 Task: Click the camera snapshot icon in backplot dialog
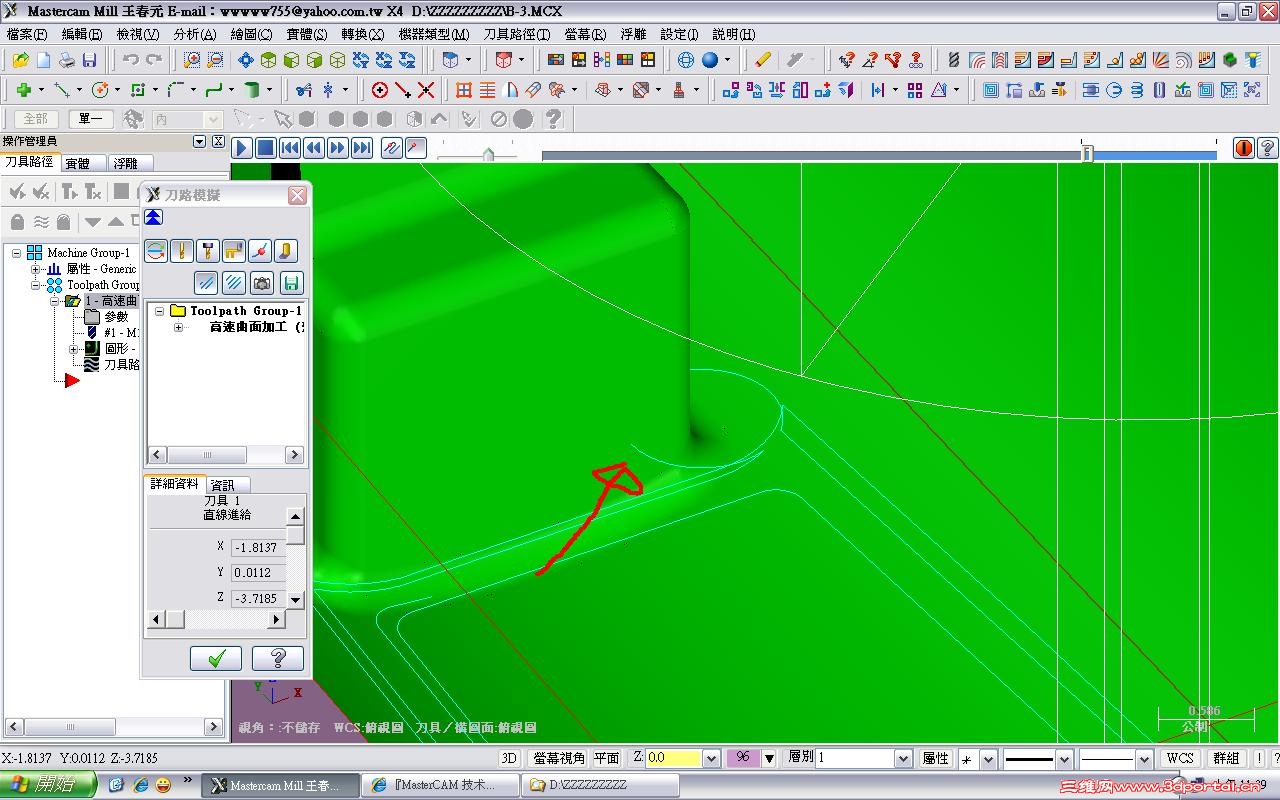point(261,283)
